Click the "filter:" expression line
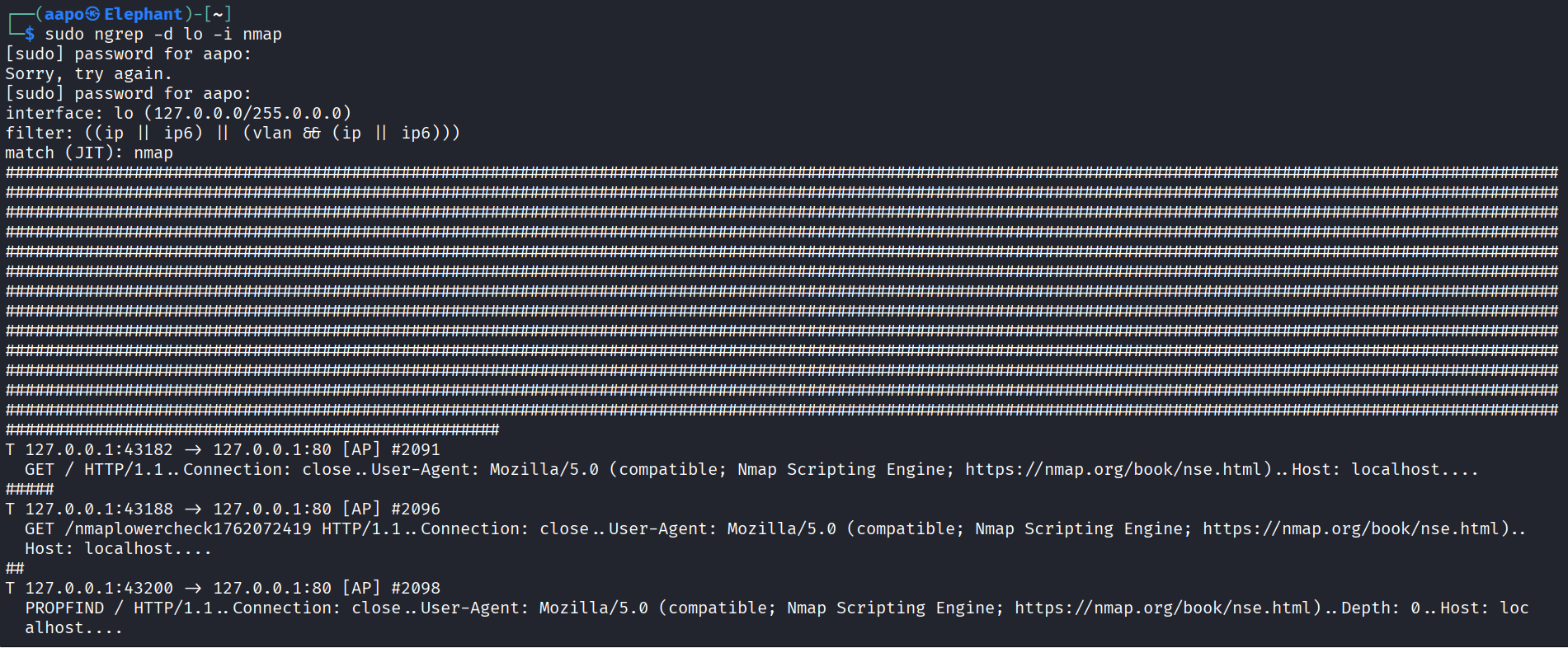 233,133
